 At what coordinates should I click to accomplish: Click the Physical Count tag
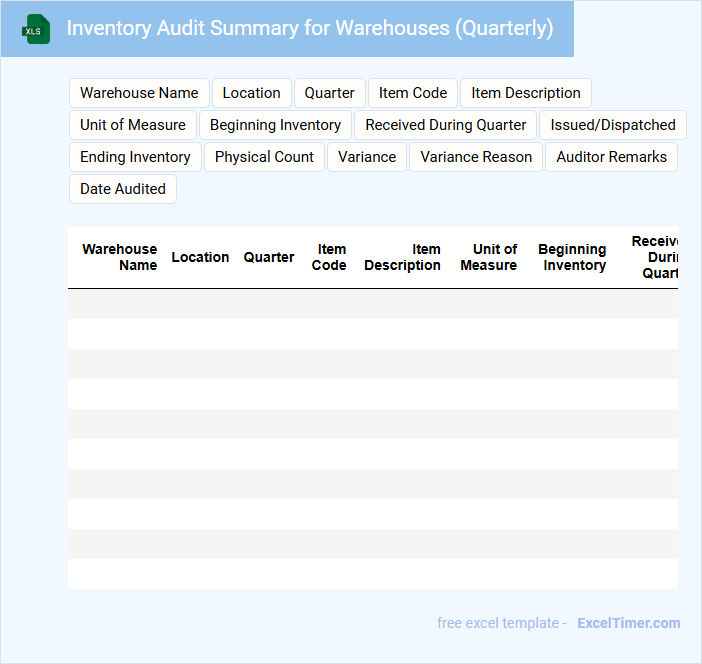(x=264, y=157)
